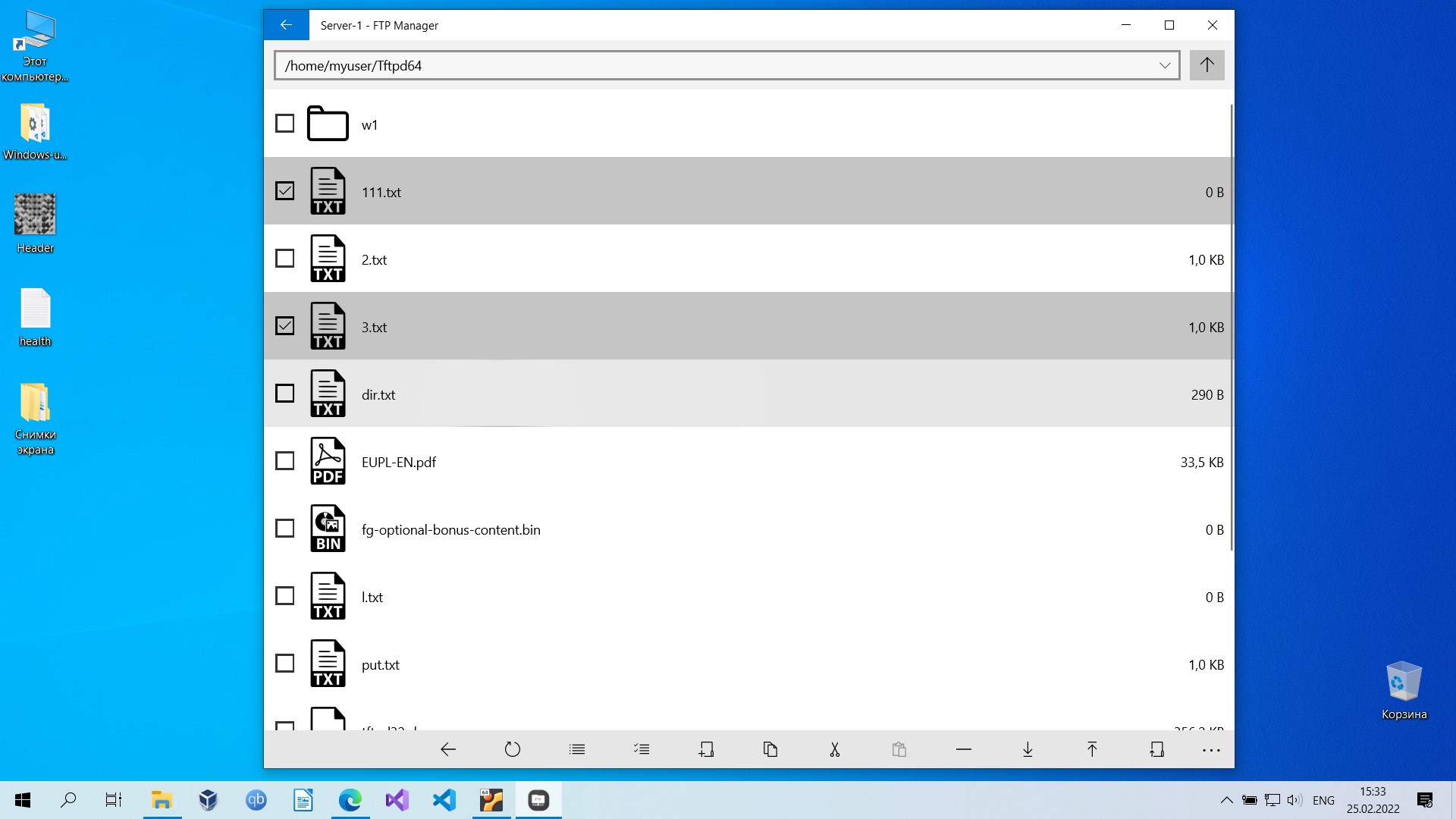Click the refresh directory icon
Screen dimensions: 1456x819
513,748
